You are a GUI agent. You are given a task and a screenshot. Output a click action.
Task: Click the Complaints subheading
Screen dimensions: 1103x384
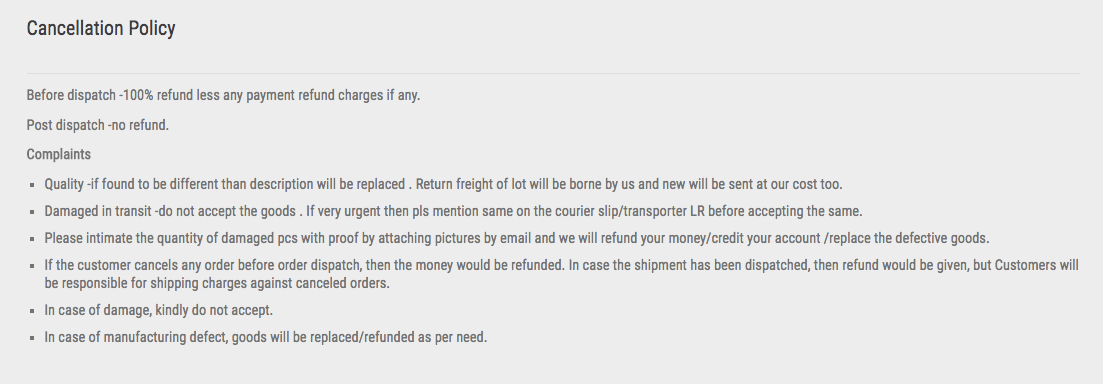(x=58, y=155)
